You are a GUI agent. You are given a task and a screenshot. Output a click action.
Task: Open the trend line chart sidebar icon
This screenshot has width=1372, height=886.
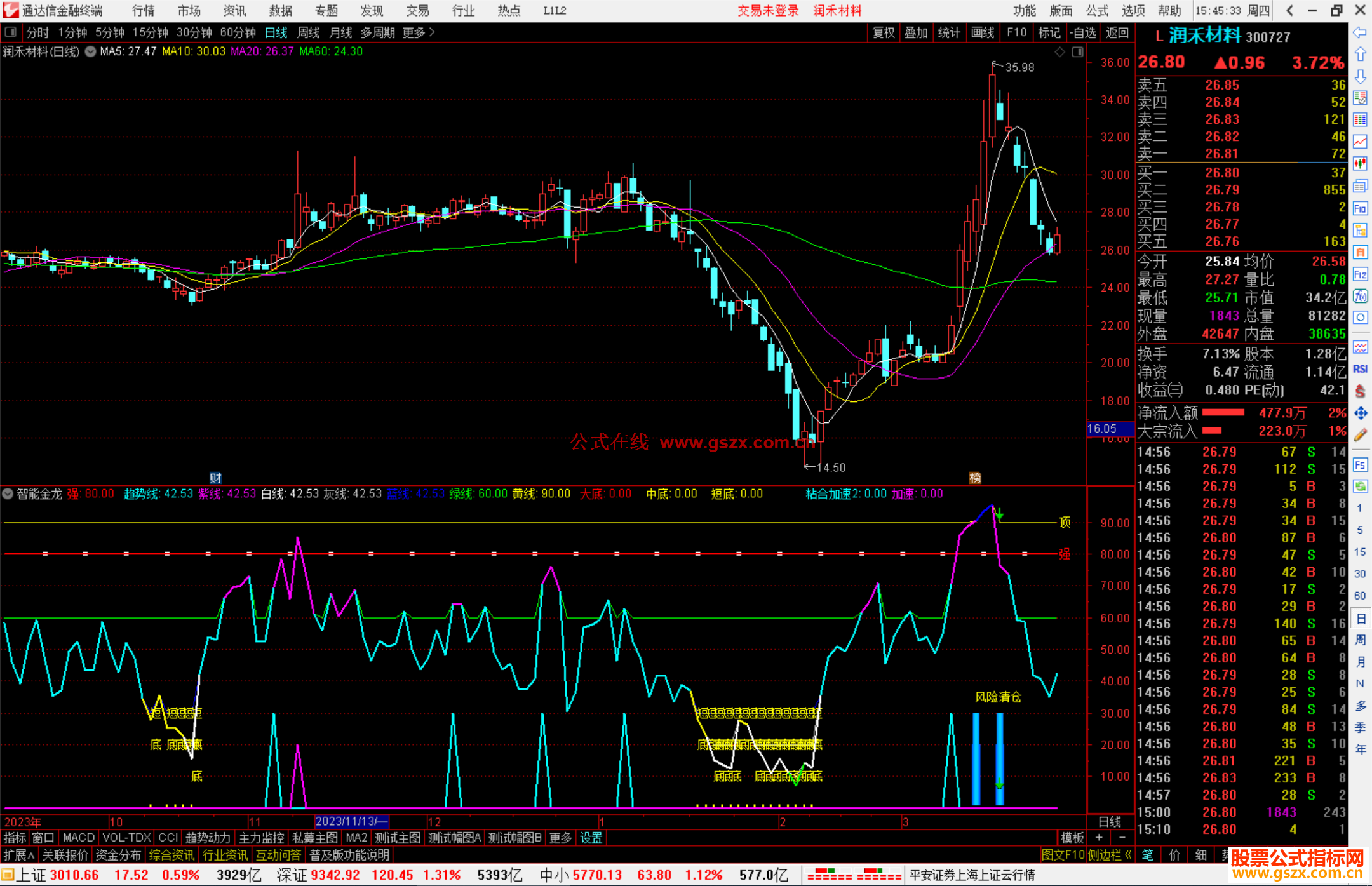1360,142
